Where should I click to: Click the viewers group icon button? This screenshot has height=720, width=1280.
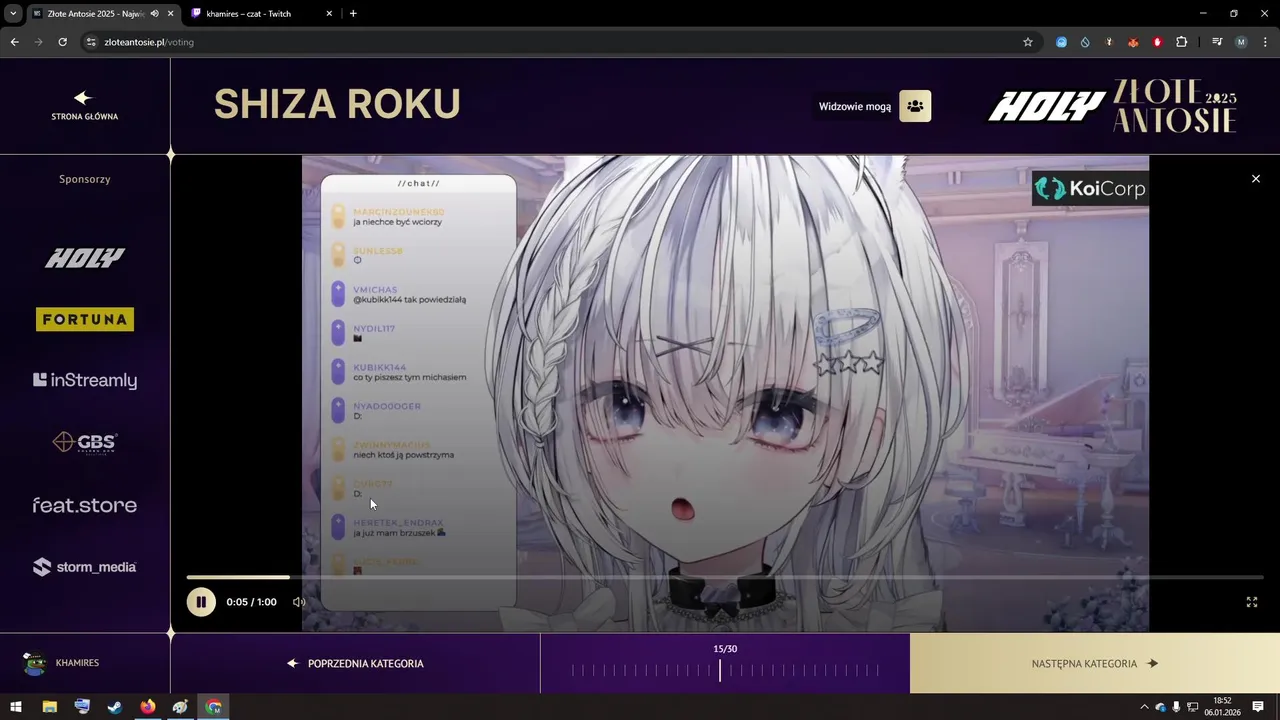coord(915,106)
